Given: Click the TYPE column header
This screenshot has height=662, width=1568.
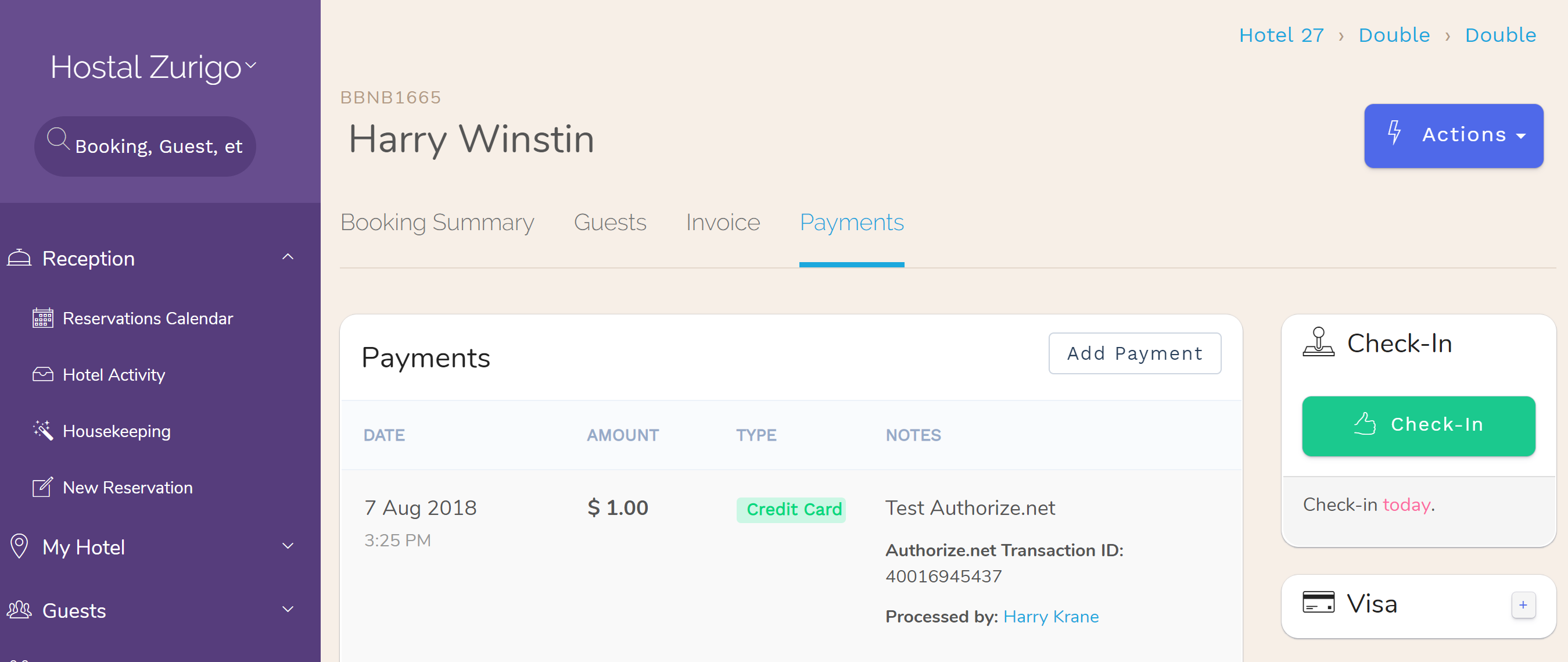Looking at the screenshot, I should point(756,435).
